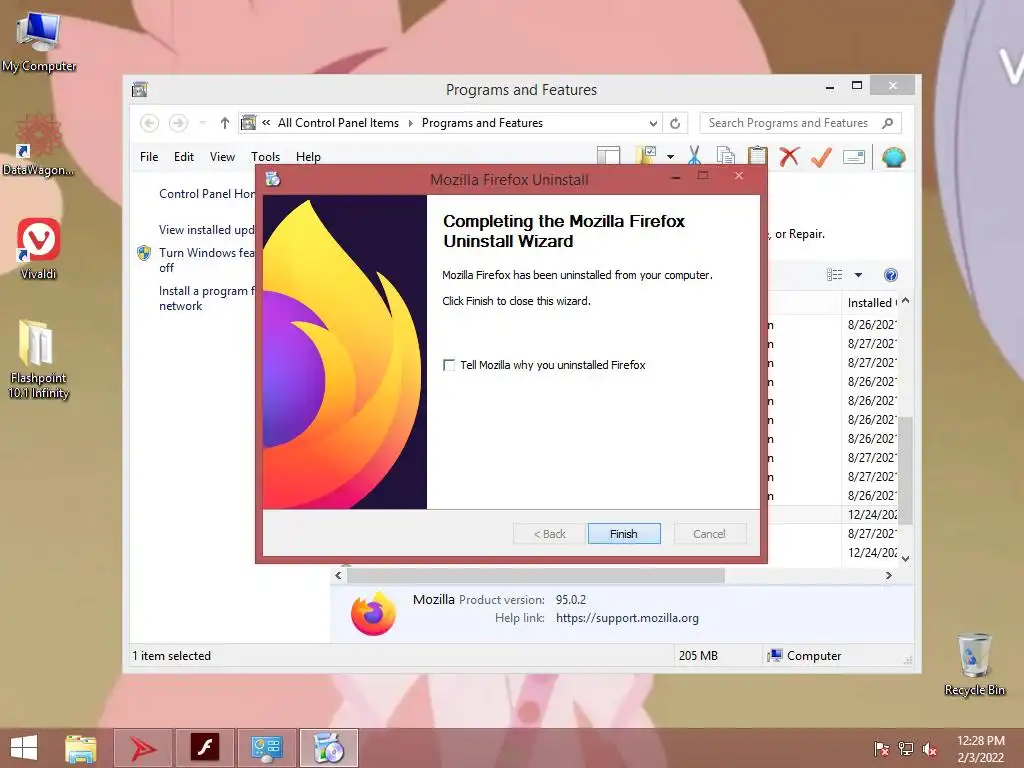Open the File menu
Image resolution: width=1024 pixels, height=768 pixels.
point(149,157)
